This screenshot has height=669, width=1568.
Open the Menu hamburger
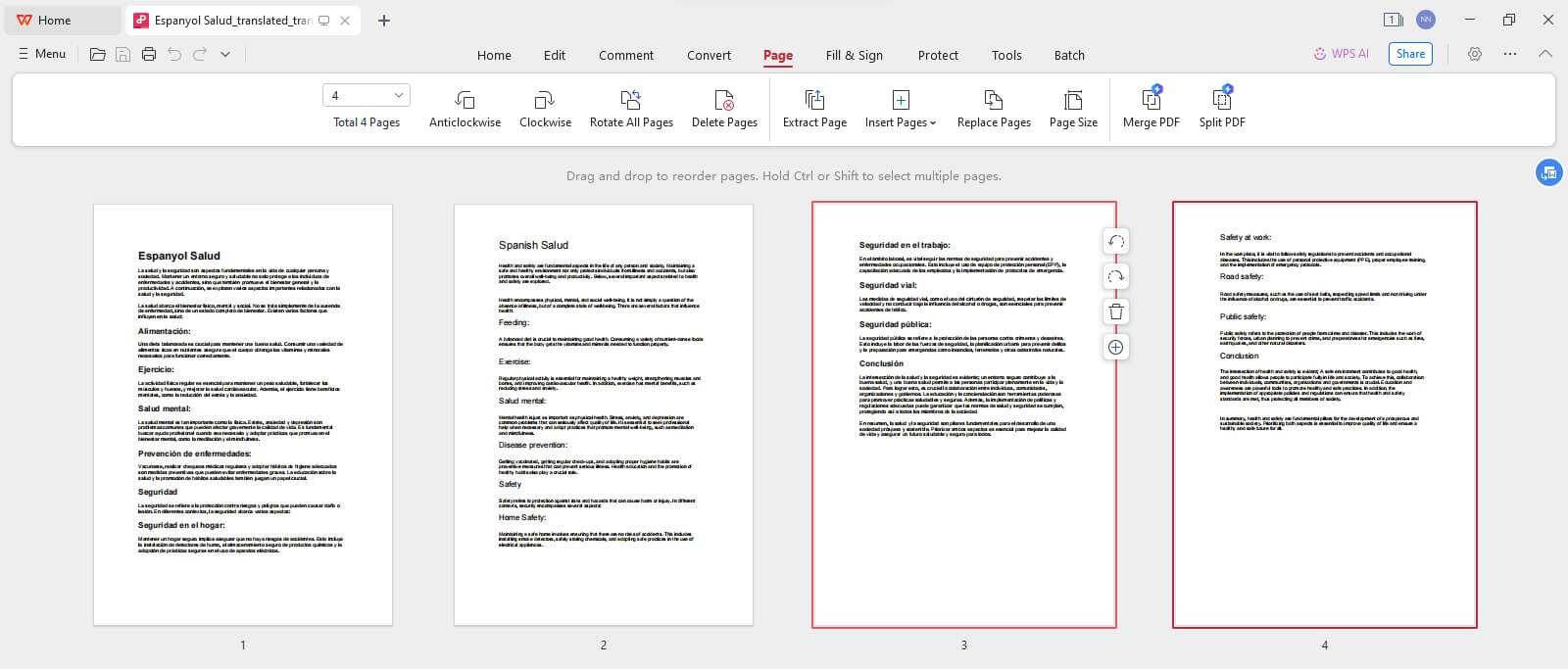click(42, 54)
